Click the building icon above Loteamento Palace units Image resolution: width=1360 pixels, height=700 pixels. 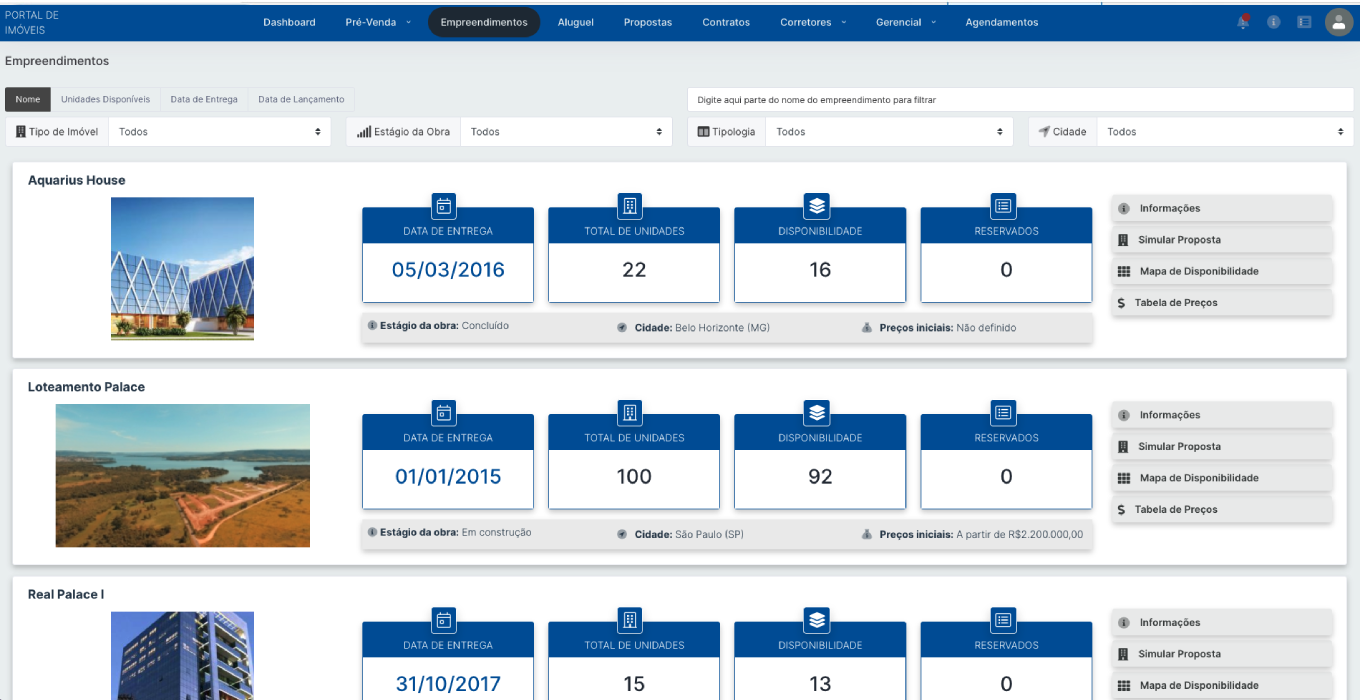(x=630, y=413)
